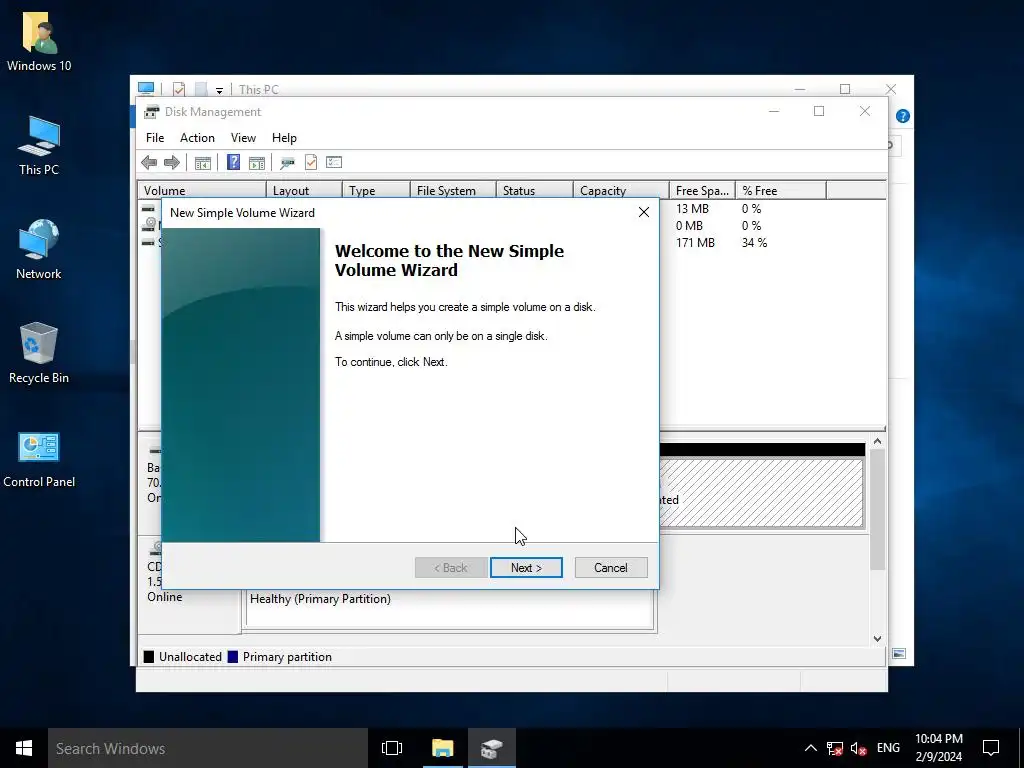Click the Forward arrow in Disk Management toolbar
Image resolution: width=1024 pixels, height=768 pixels.
[172, 163]
